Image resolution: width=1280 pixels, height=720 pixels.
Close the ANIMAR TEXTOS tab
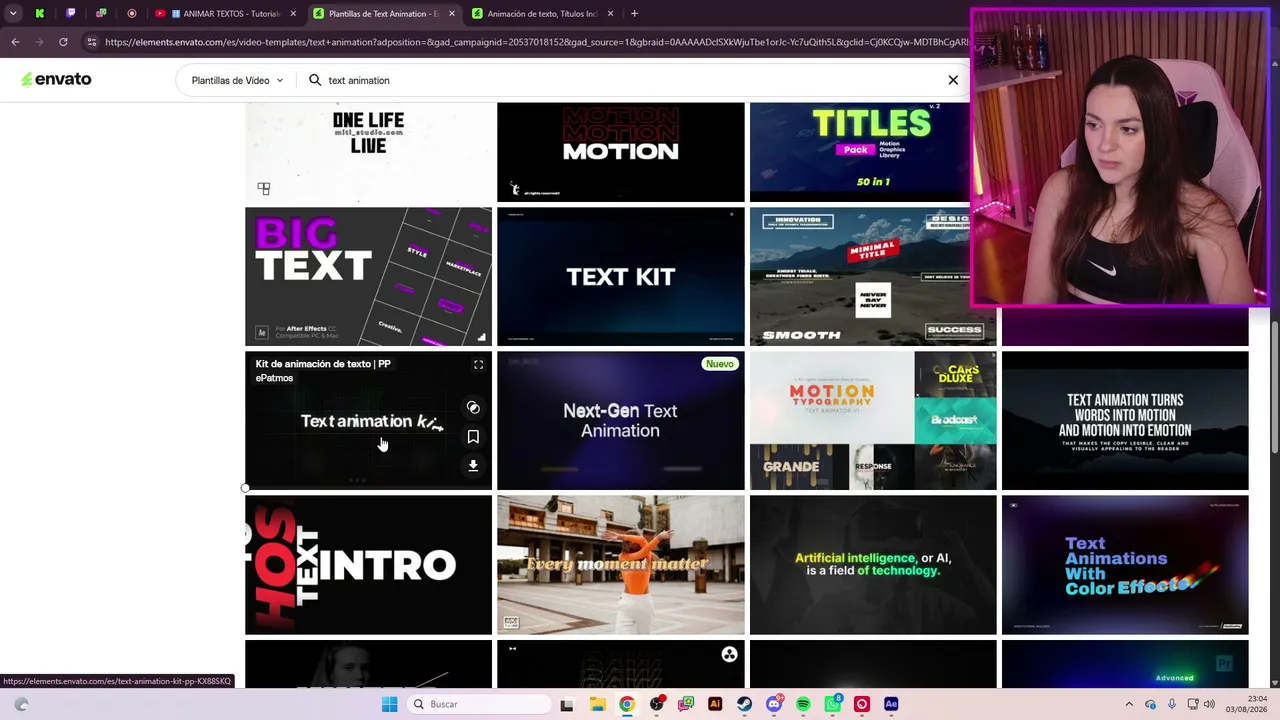(293, 14)
